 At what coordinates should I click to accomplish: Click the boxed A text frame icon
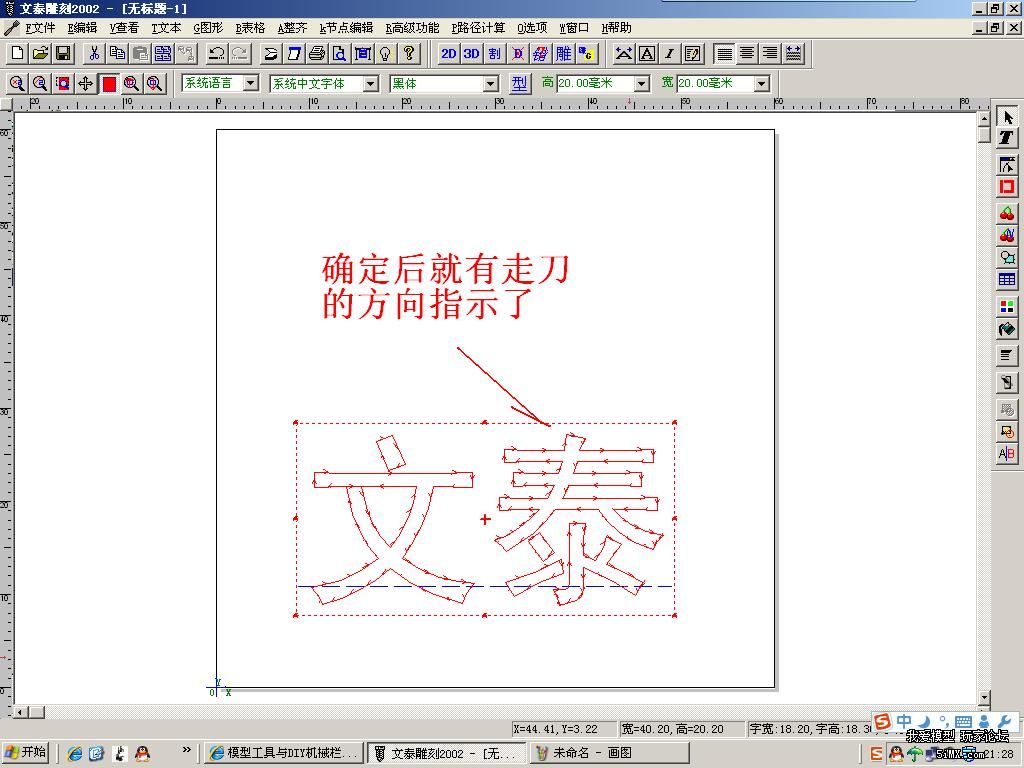tap(647, 54)
